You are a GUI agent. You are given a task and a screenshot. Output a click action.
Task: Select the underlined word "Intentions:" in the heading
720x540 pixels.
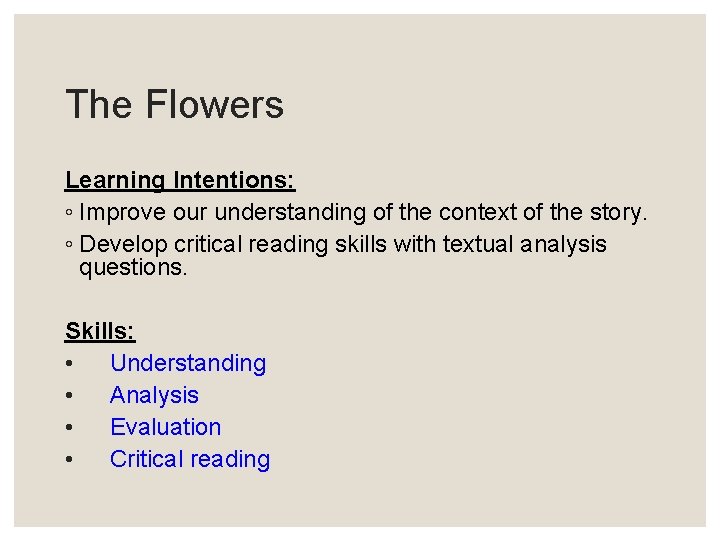pos(235,180)
